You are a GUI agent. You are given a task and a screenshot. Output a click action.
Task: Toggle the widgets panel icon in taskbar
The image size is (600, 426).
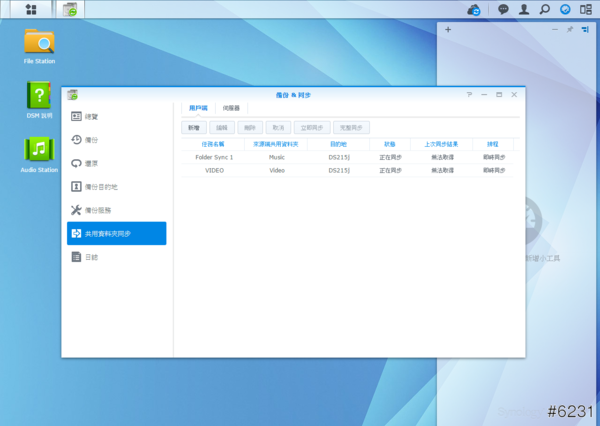point(587,9)
